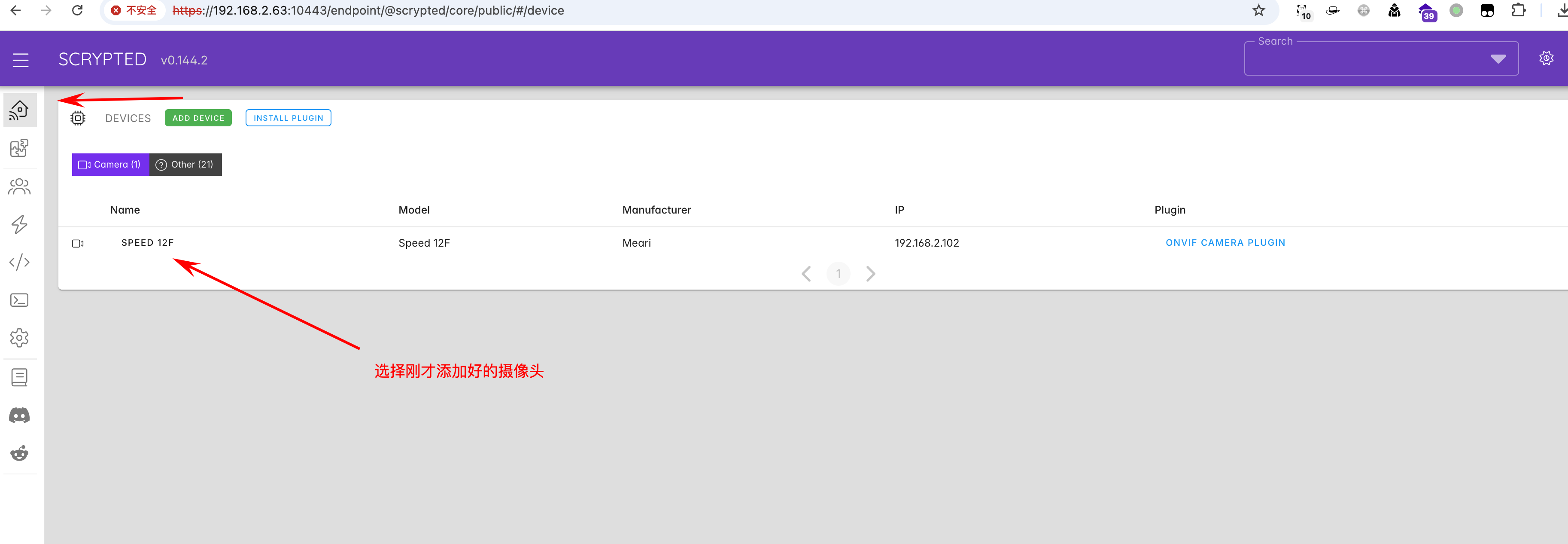Go to the previous page chevron
The width and height of the screenshot is (1568, 544).
[806, 274]
